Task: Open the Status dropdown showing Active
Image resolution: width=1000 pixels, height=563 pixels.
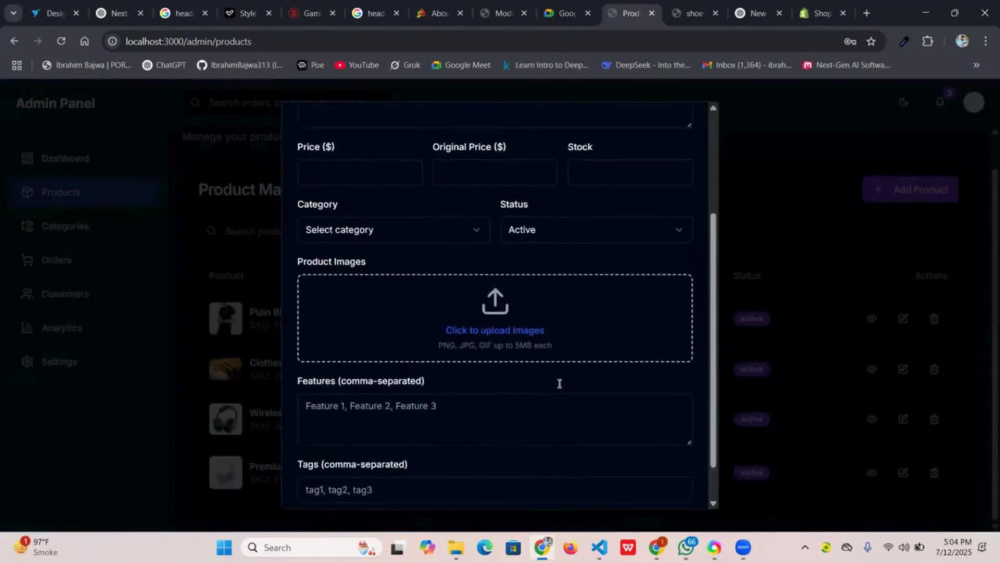Action: point(596,230)
